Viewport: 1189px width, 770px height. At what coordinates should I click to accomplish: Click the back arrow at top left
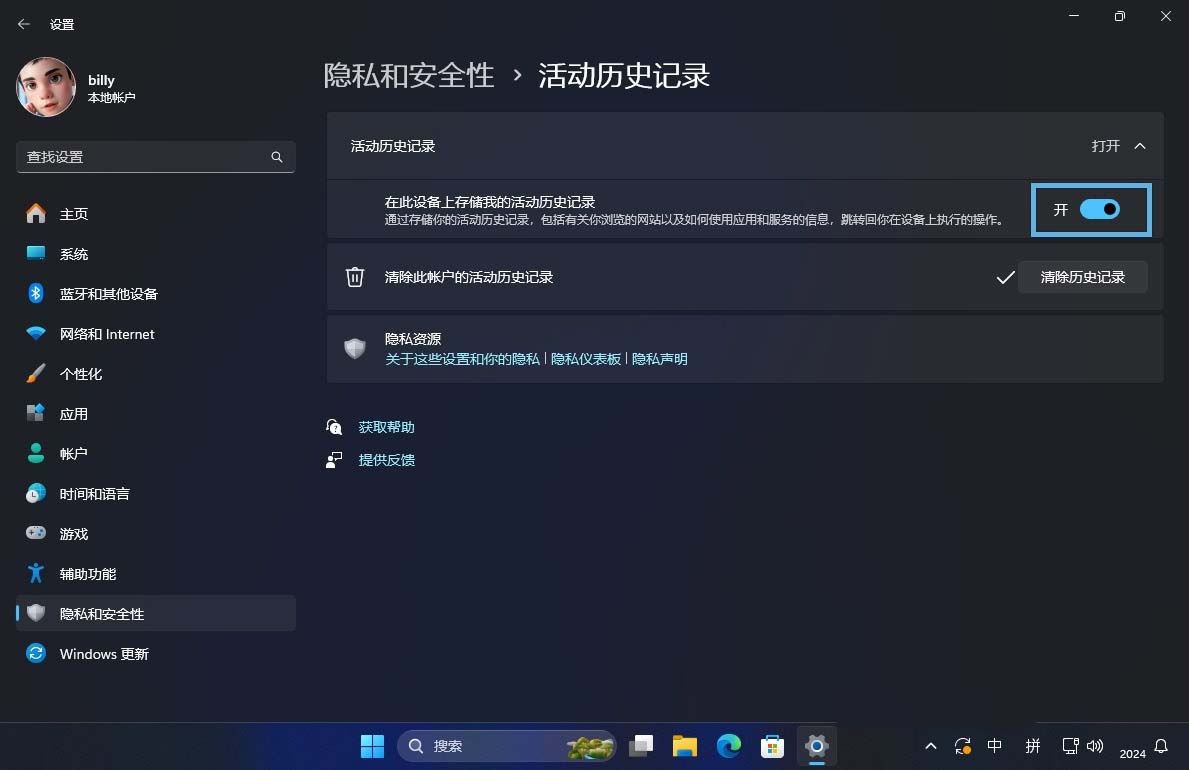(x=23, y=23)
